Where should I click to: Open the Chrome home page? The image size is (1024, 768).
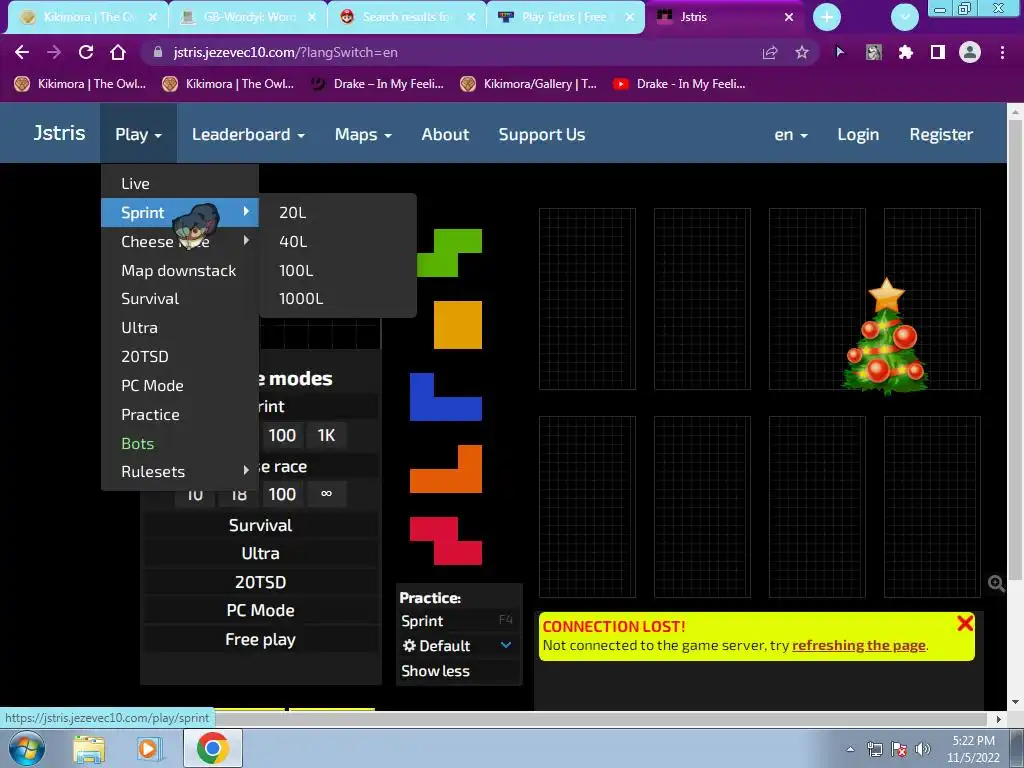point(118,52)
